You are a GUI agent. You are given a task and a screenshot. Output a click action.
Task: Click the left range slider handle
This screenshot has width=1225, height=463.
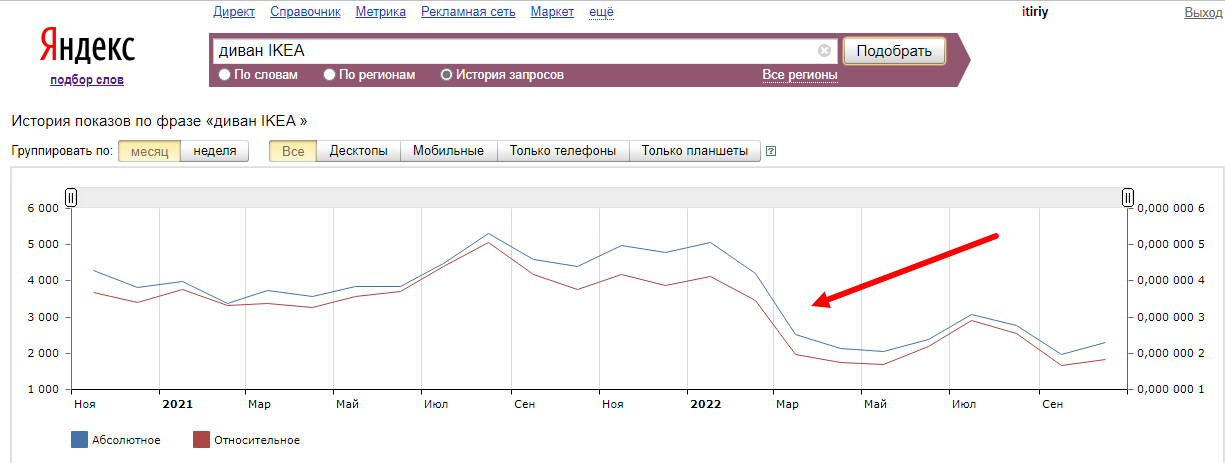pyautogui.click(x=71, y=198)
